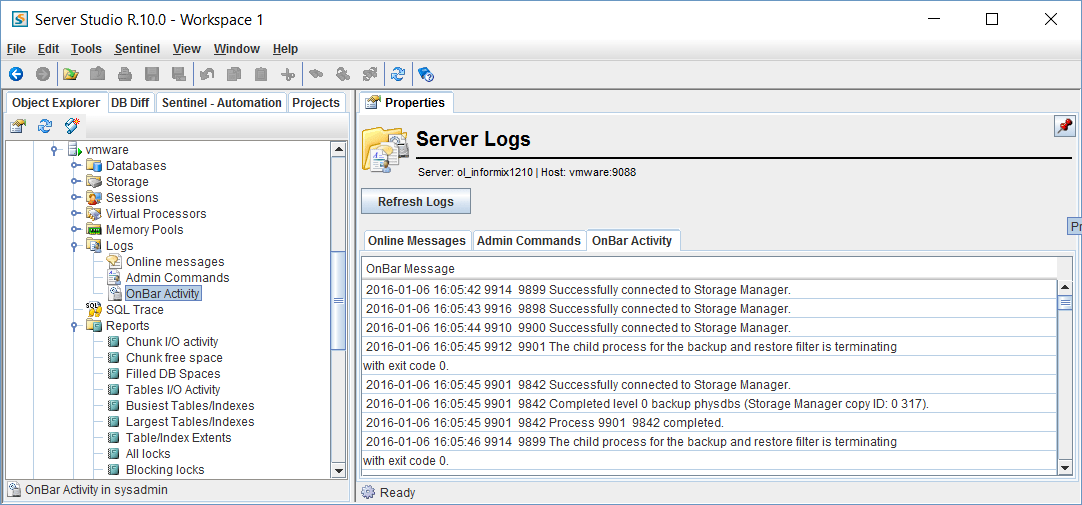Click the open folder toolbar icon
1082x505 pixels.
click(70, 74)
